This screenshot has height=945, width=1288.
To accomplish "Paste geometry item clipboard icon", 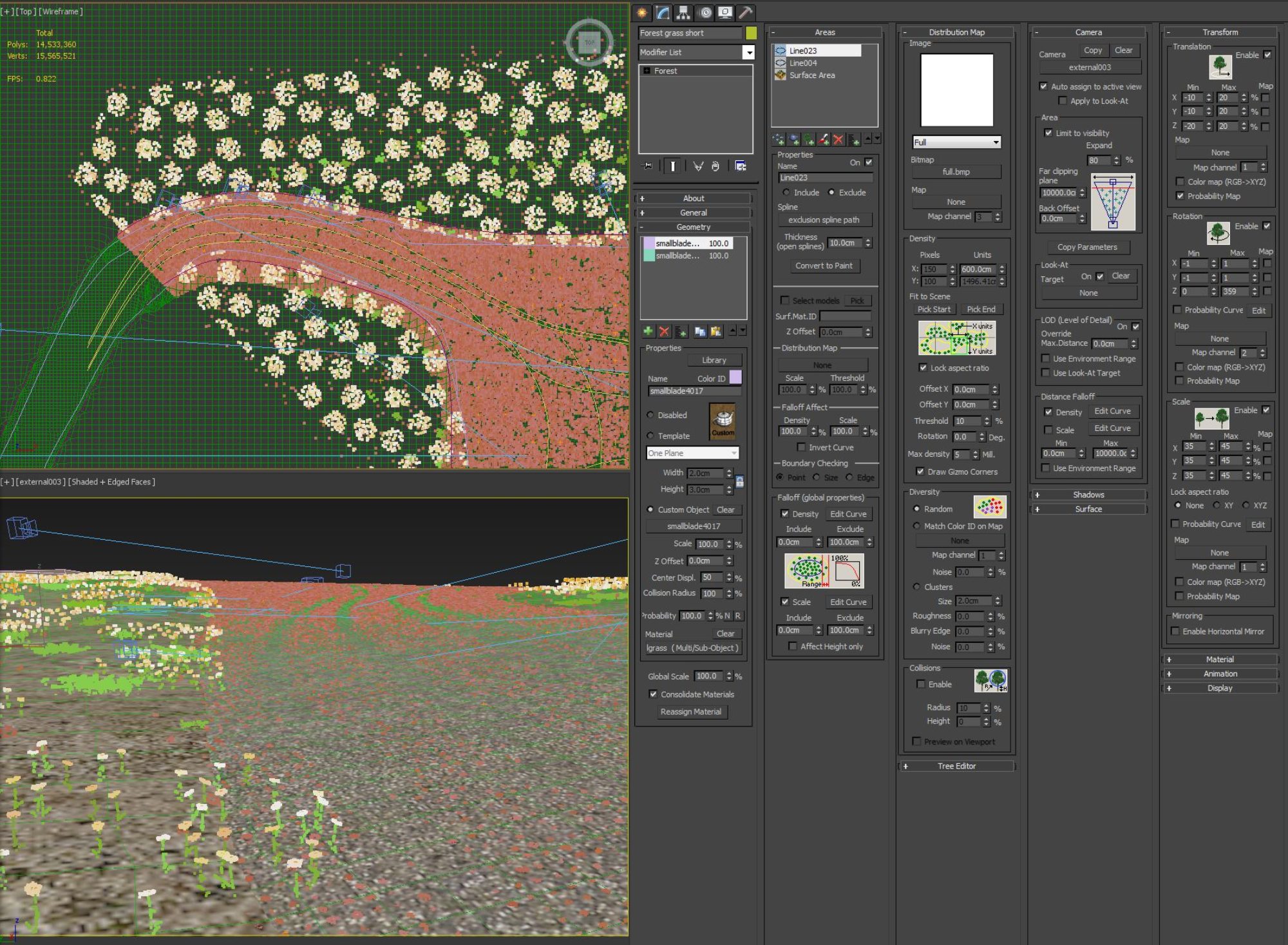I will (715, 331).
